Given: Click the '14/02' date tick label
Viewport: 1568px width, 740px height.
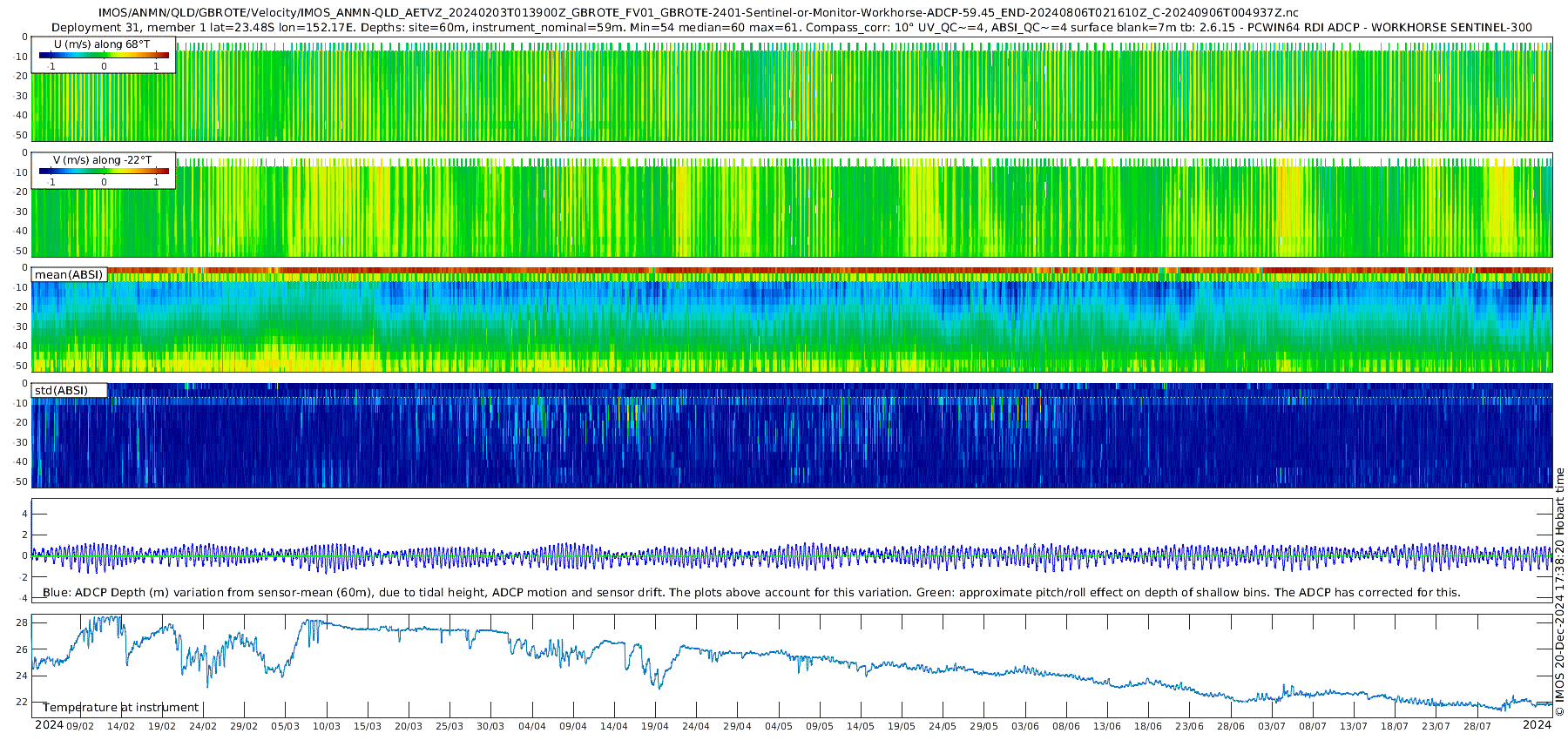Looking at the screenshot, I should click(x=121, y=726).
